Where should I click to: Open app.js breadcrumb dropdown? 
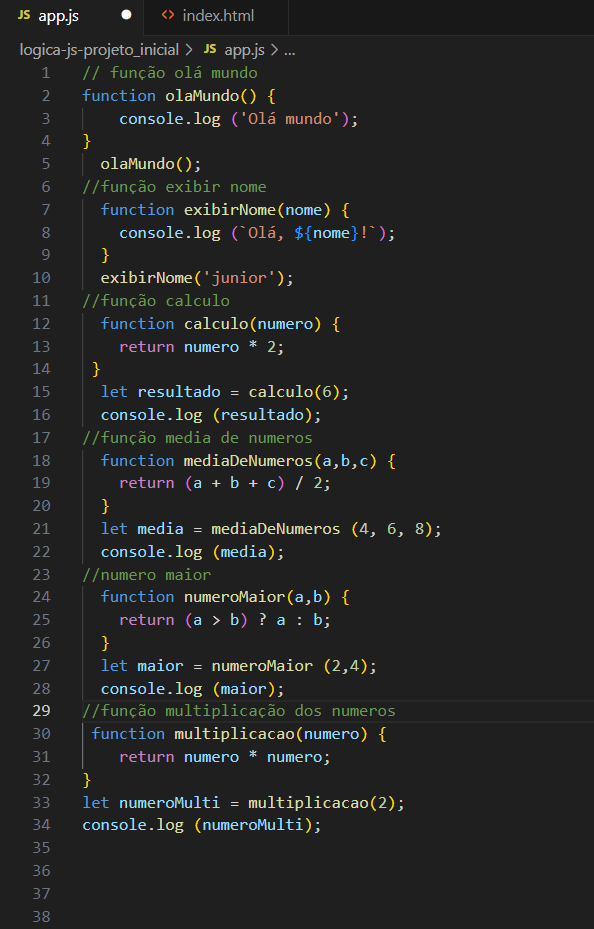(x=244, y=50)
